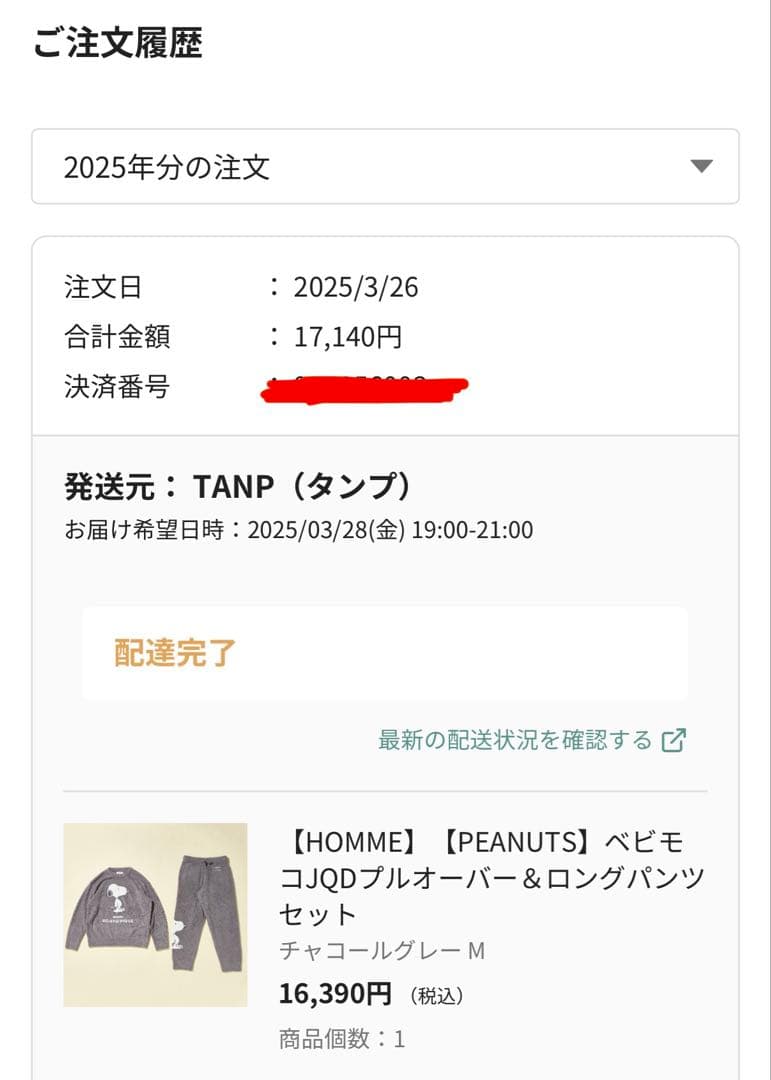Click the チャコールグレー M variant text
Viewport: 771px width, 1080px height.
tap(381, 950)
